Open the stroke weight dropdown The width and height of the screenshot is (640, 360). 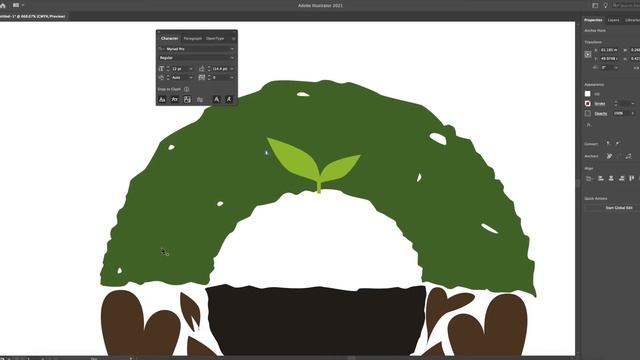point(633,104)
